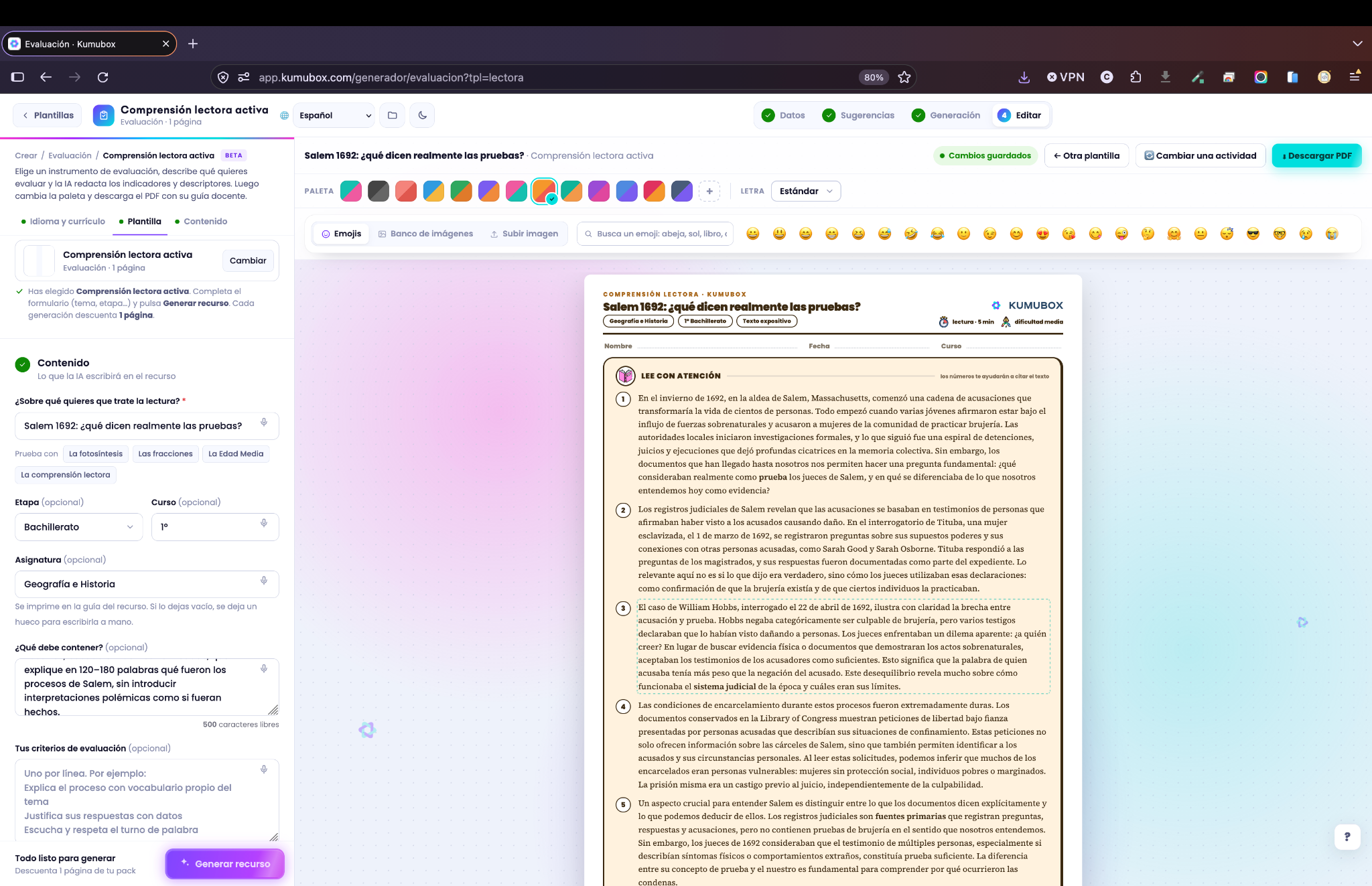Select the green-orange palette swatch
Image resolution: width=1372 pixels, height=886 pixels.
461,191
